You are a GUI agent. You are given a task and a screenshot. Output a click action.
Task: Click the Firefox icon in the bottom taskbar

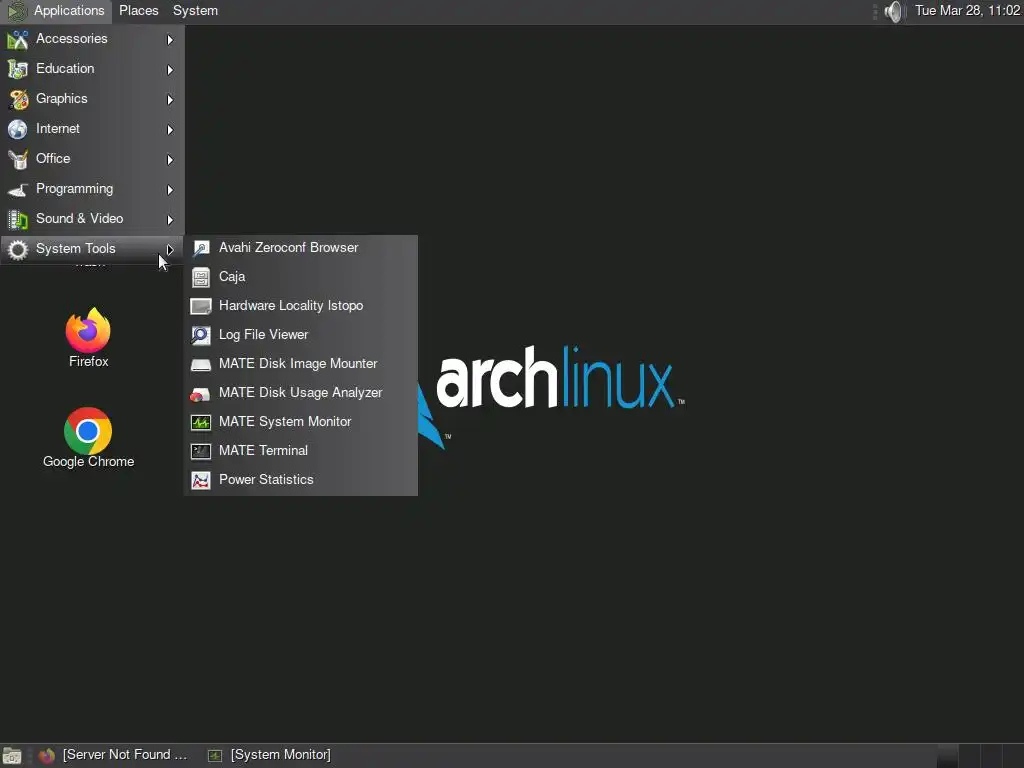(46, 756)
